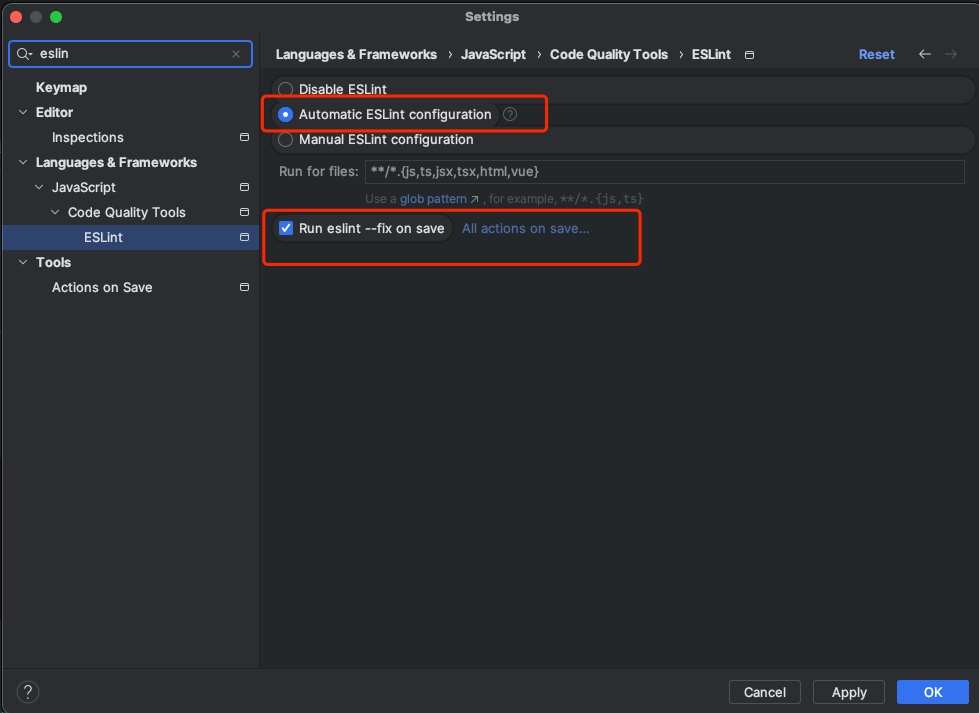Click the icon next to Actions on Save

pyautogui.click(x=243, y=287)
